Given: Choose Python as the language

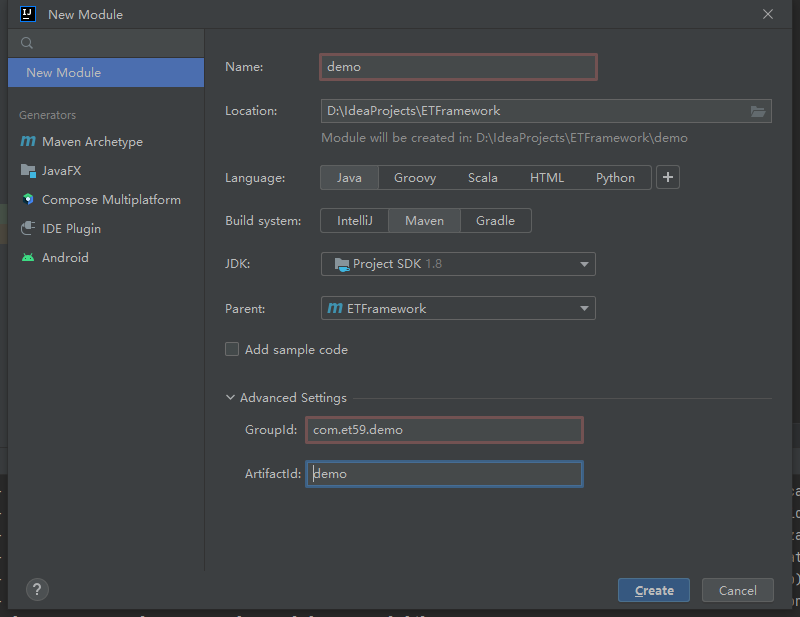Looking at the screenshot, I should (x=614, y=177).
